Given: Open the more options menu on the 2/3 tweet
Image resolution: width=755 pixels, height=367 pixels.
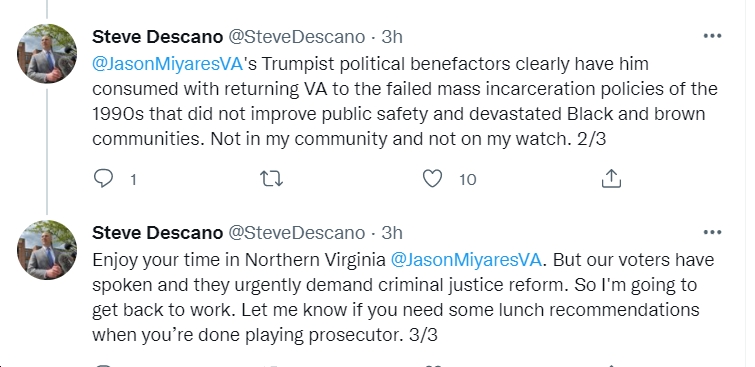Looking at the screenshot, I should click(x=712, y=36).
